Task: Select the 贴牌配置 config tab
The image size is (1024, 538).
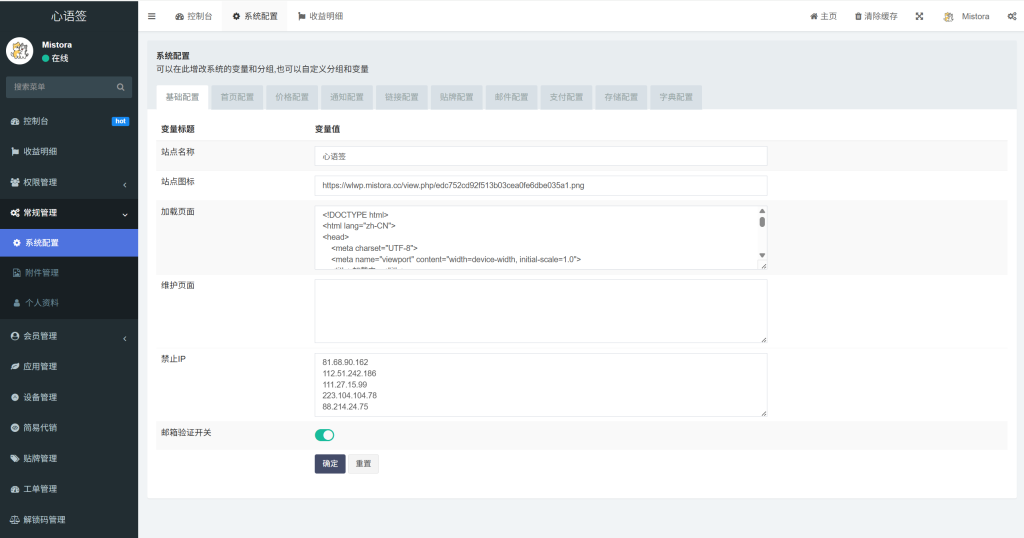Action: click(x=456, y=97)
